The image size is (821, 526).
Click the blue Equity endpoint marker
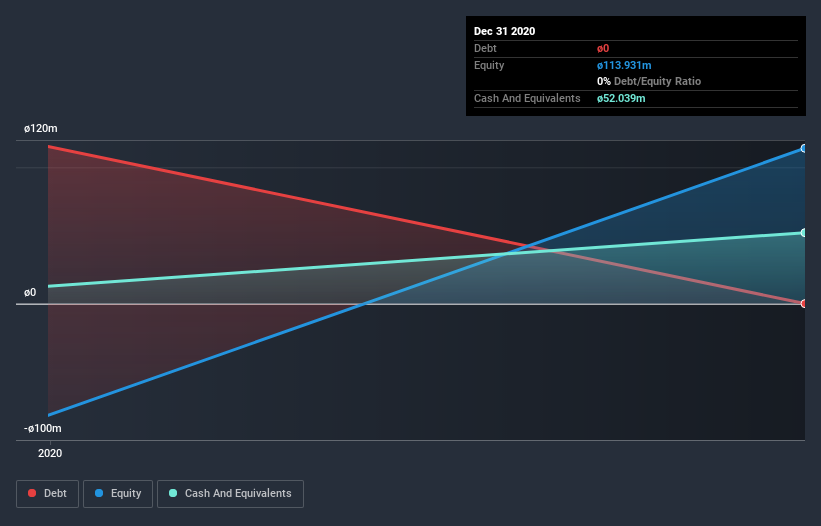[x=804, y=149]
